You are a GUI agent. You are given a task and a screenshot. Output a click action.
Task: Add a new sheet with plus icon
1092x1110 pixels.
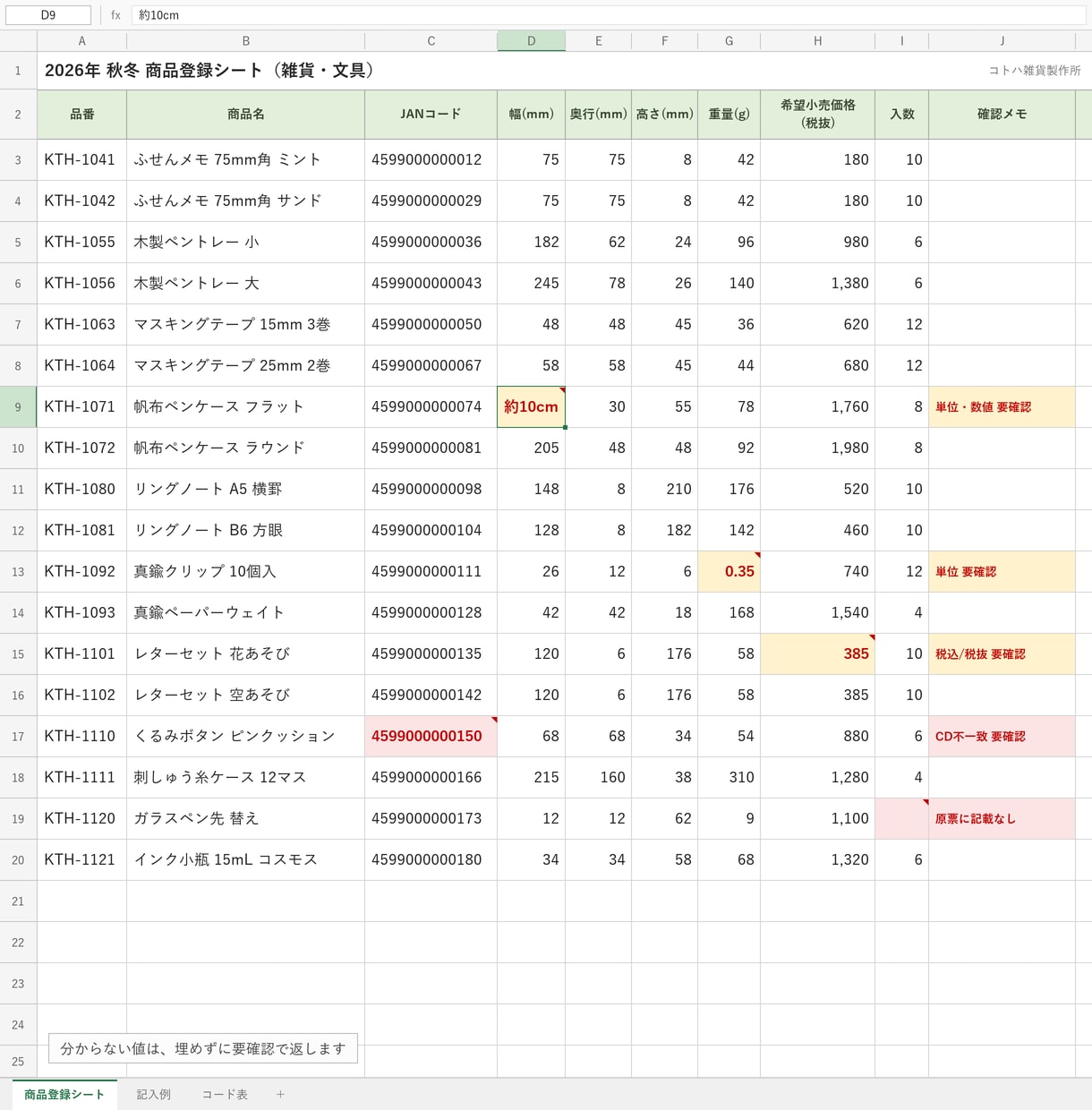(x=280, y=1094)
